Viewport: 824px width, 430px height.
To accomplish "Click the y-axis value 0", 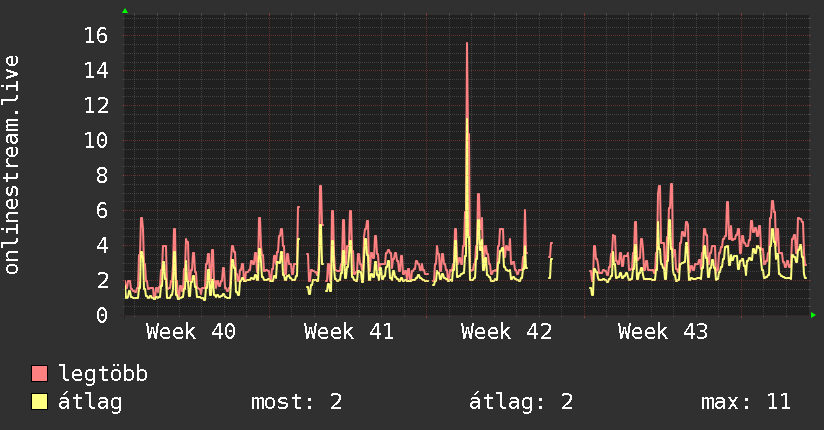I will pos(102,315).
